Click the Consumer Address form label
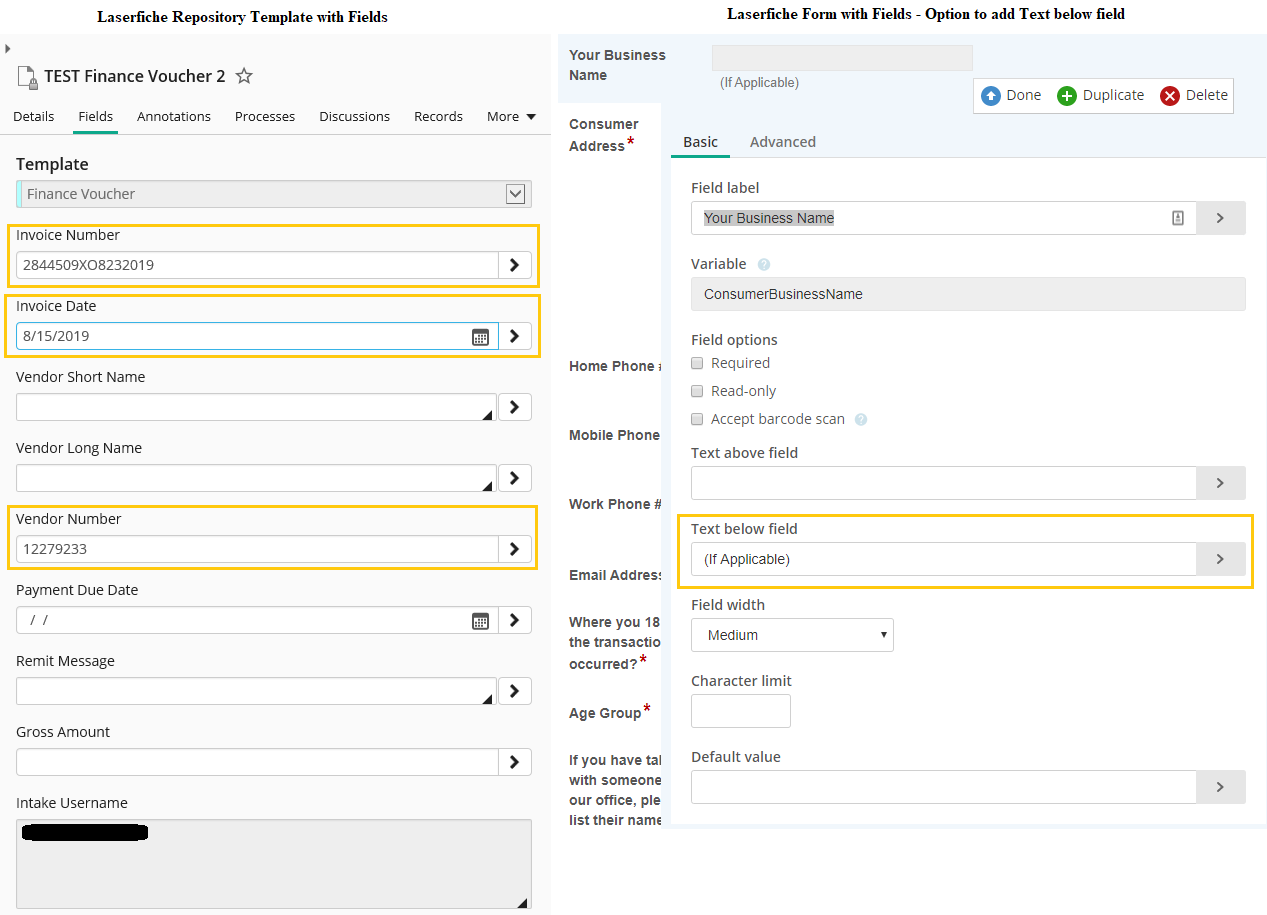 [604, 135]
